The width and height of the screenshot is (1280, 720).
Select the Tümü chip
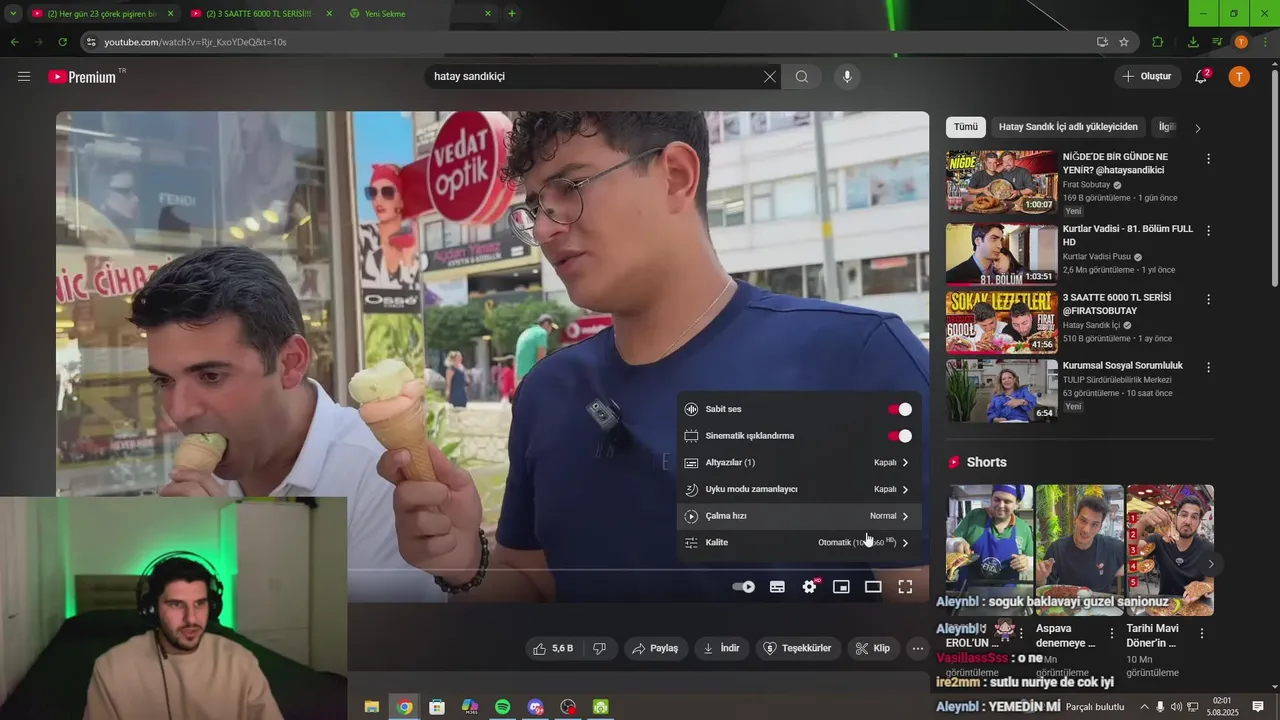965,127
